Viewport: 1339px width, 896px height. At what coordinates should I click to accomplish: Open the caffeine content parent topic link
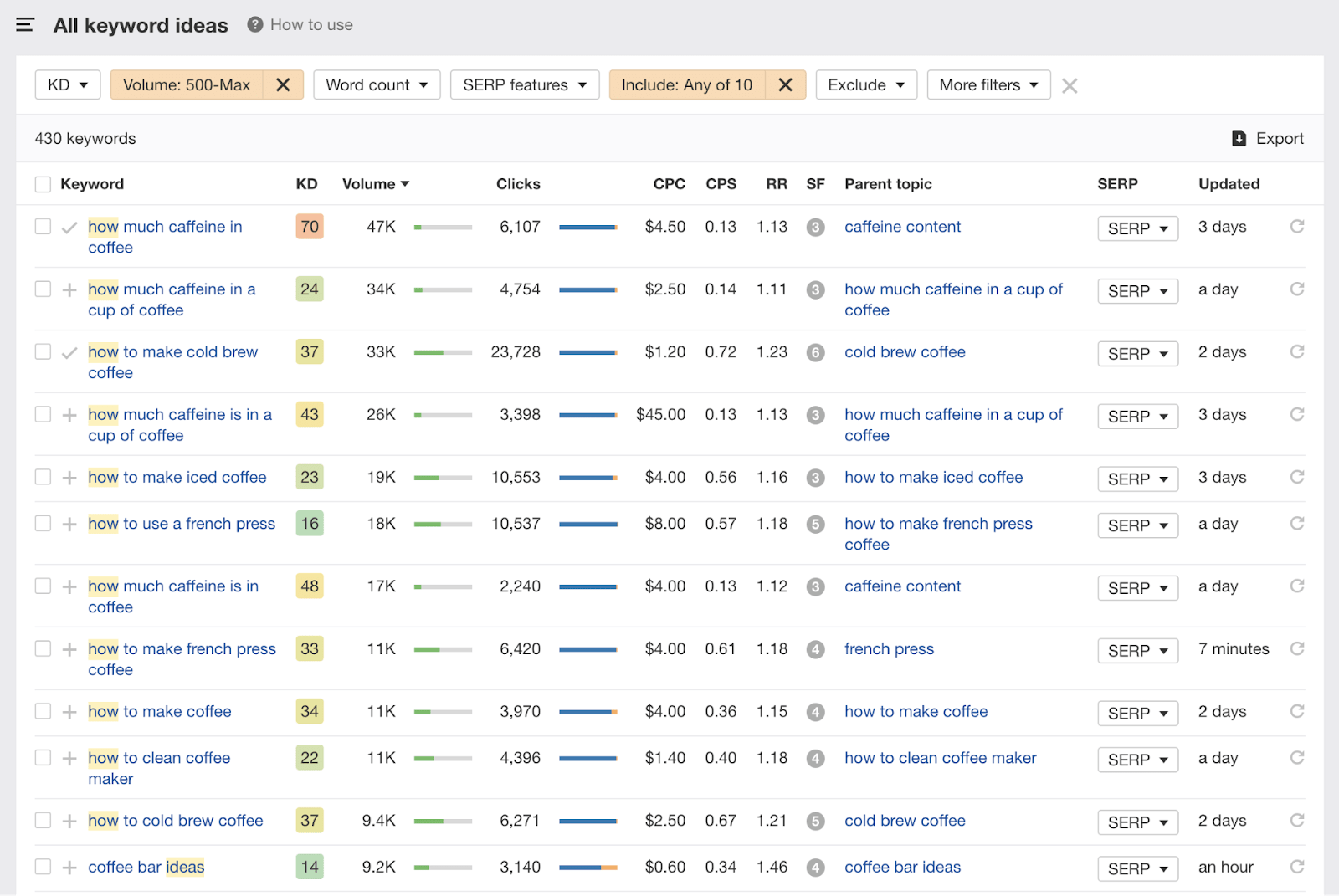902,226
